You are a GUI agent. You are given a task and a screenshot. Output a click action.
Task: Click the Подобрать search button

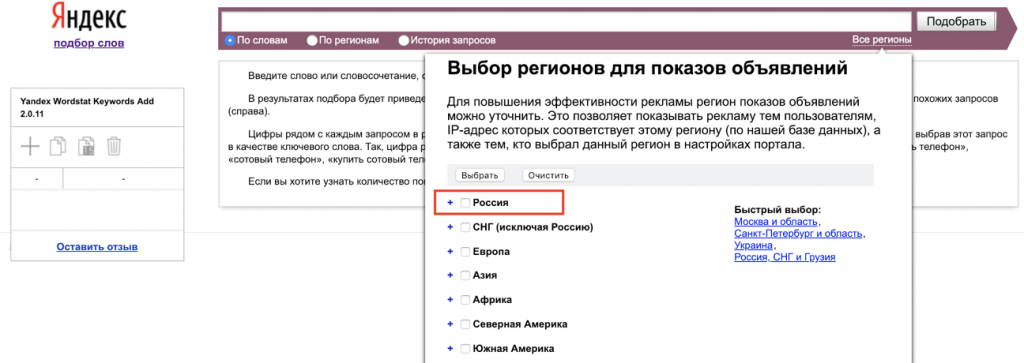click(956, 22)
